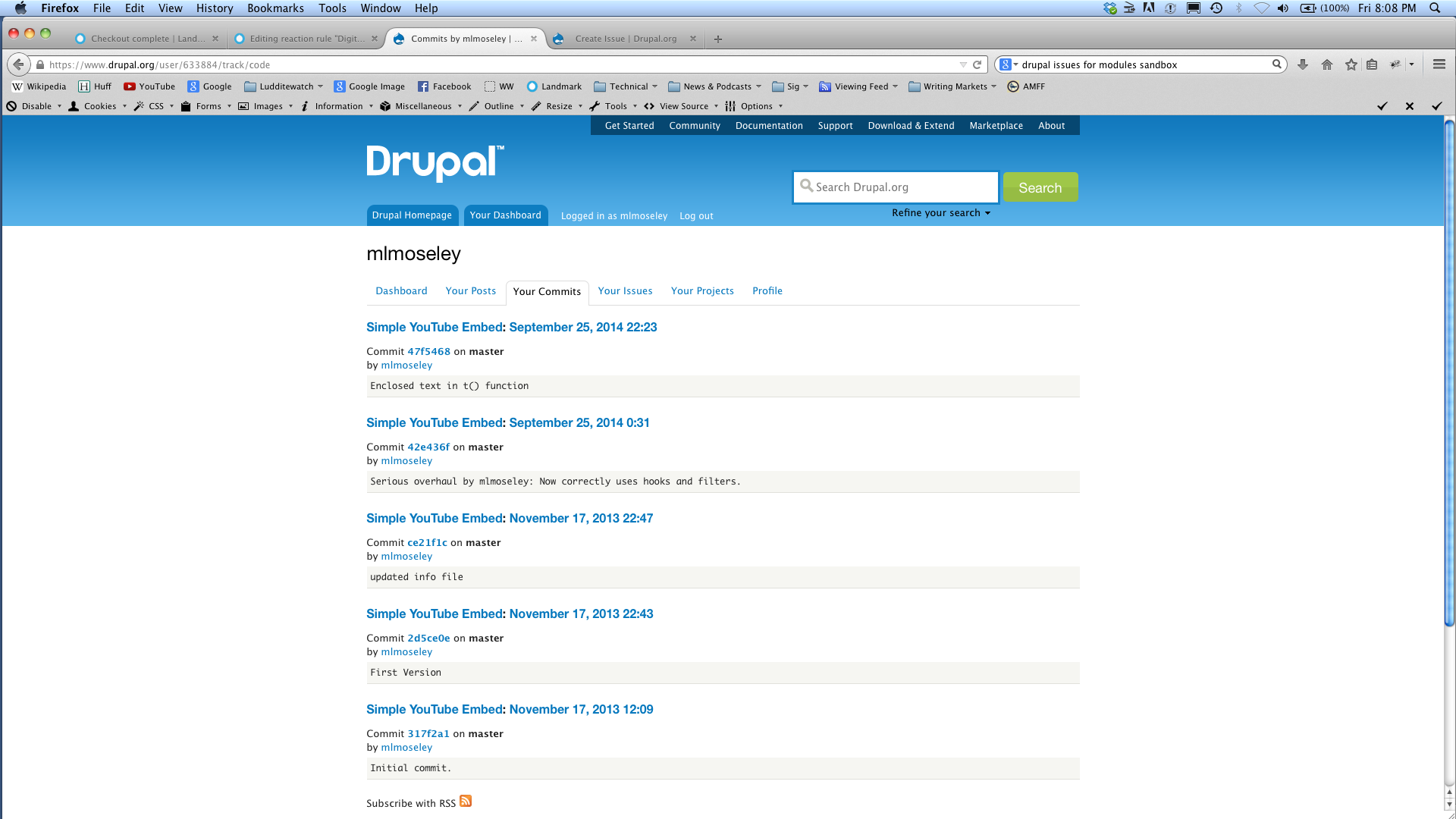Open commit 317f2a1 link
This screenshot has height=819, width=1456.
pyautogui.click(x=428, y=734)
